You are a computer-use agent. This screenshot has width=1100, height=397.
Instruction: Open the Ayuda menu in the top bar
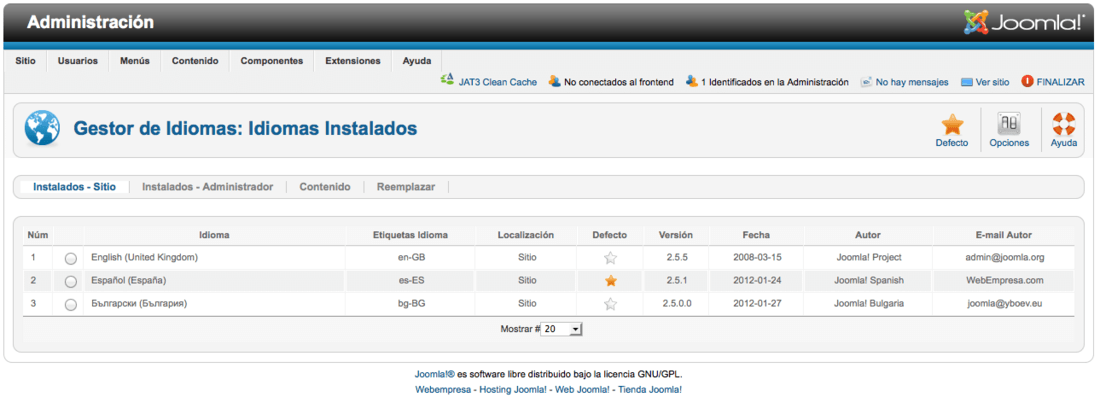[417, 61]
